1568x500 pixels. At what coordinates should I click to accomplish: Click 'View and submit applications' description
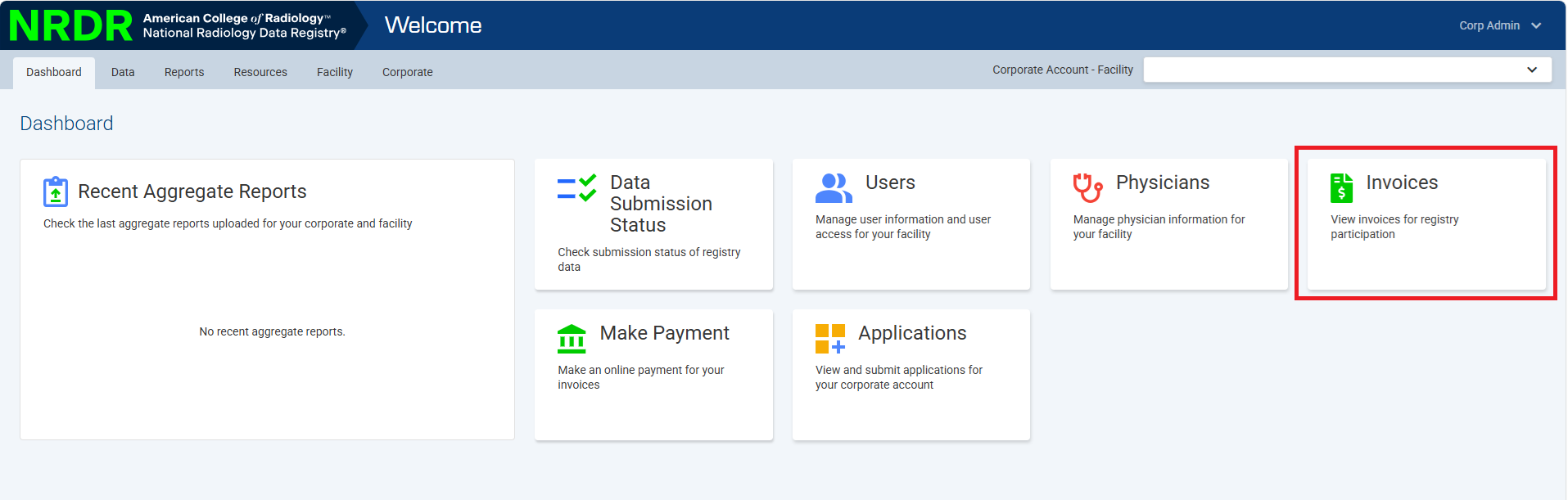pyautogui.click(x=899, y=377)
